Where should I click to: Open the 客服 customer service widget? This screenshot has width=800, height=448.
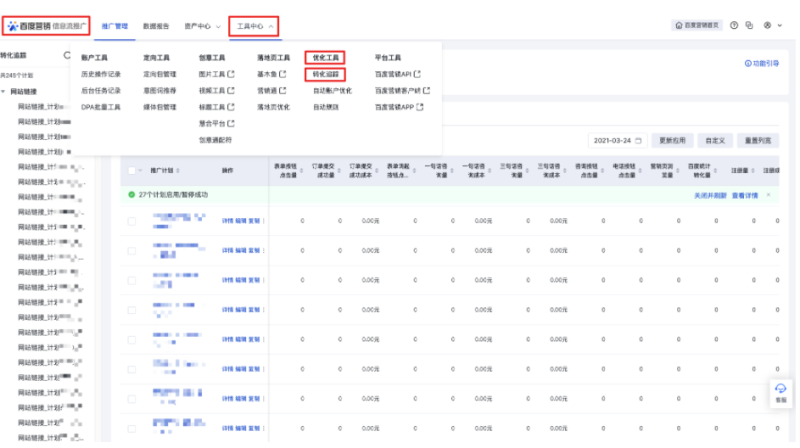(780, 392)
